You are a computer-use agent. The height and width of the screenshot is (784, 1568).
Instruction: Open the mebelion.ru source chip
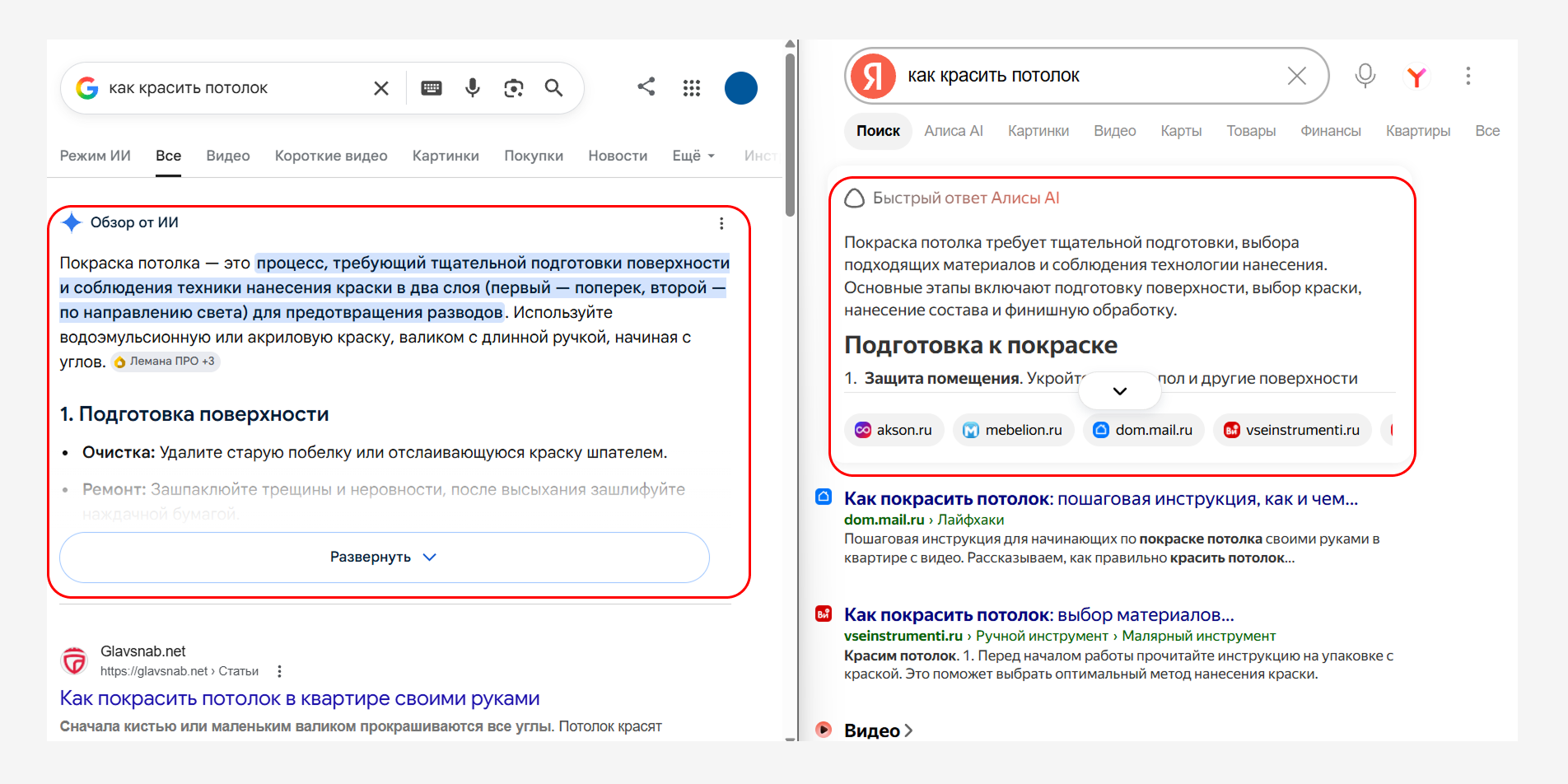1013,430
